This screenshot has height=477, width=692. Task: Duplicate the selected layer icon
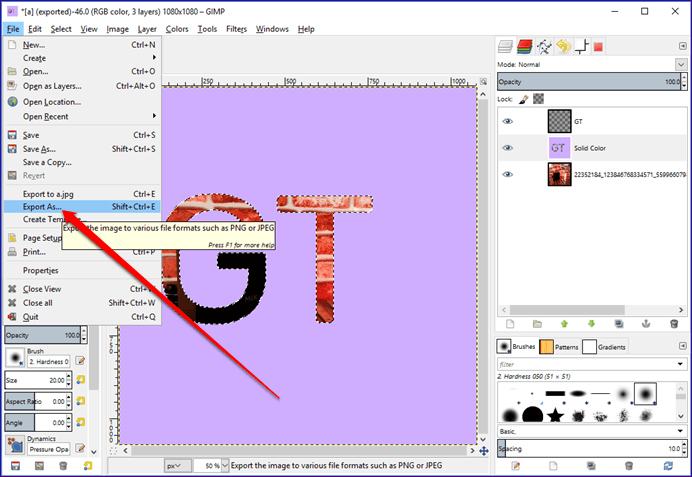coord(619,324)
